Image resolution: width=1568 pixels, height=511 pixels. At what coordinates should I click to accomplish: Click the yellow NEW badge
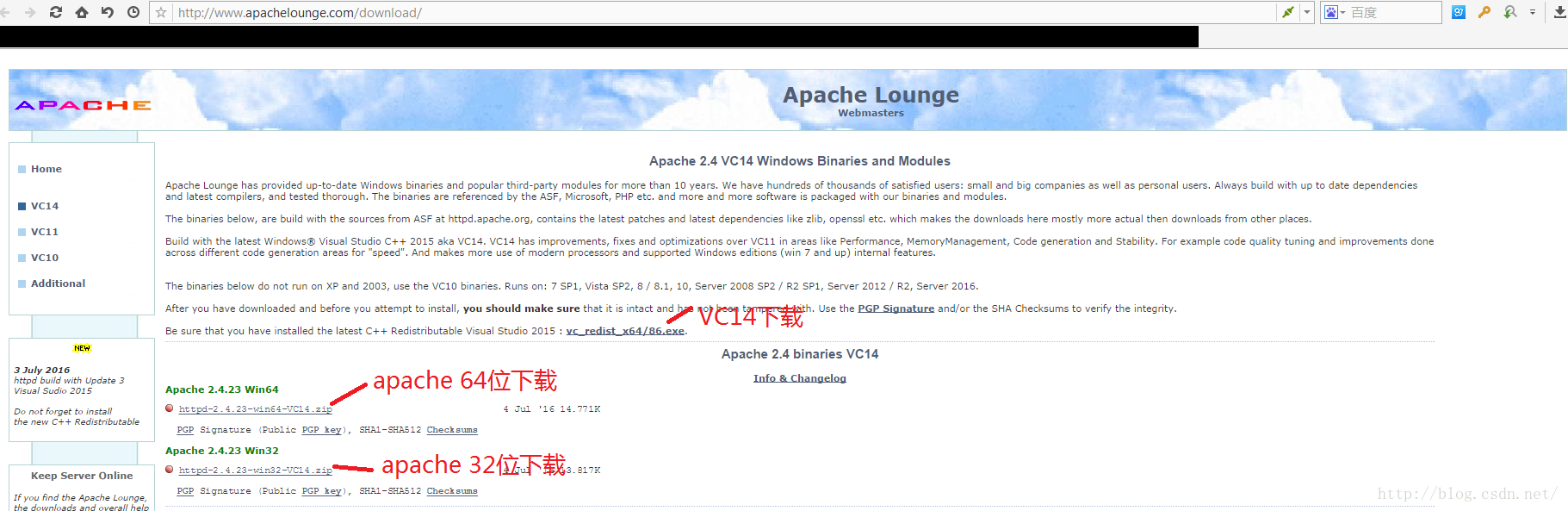click(82, 348)
